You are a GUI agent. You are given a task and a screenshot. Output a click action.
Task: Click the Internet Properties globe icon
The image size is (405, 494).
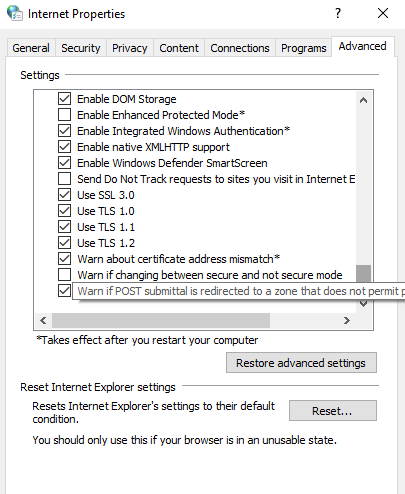click(x=15, y=13)
